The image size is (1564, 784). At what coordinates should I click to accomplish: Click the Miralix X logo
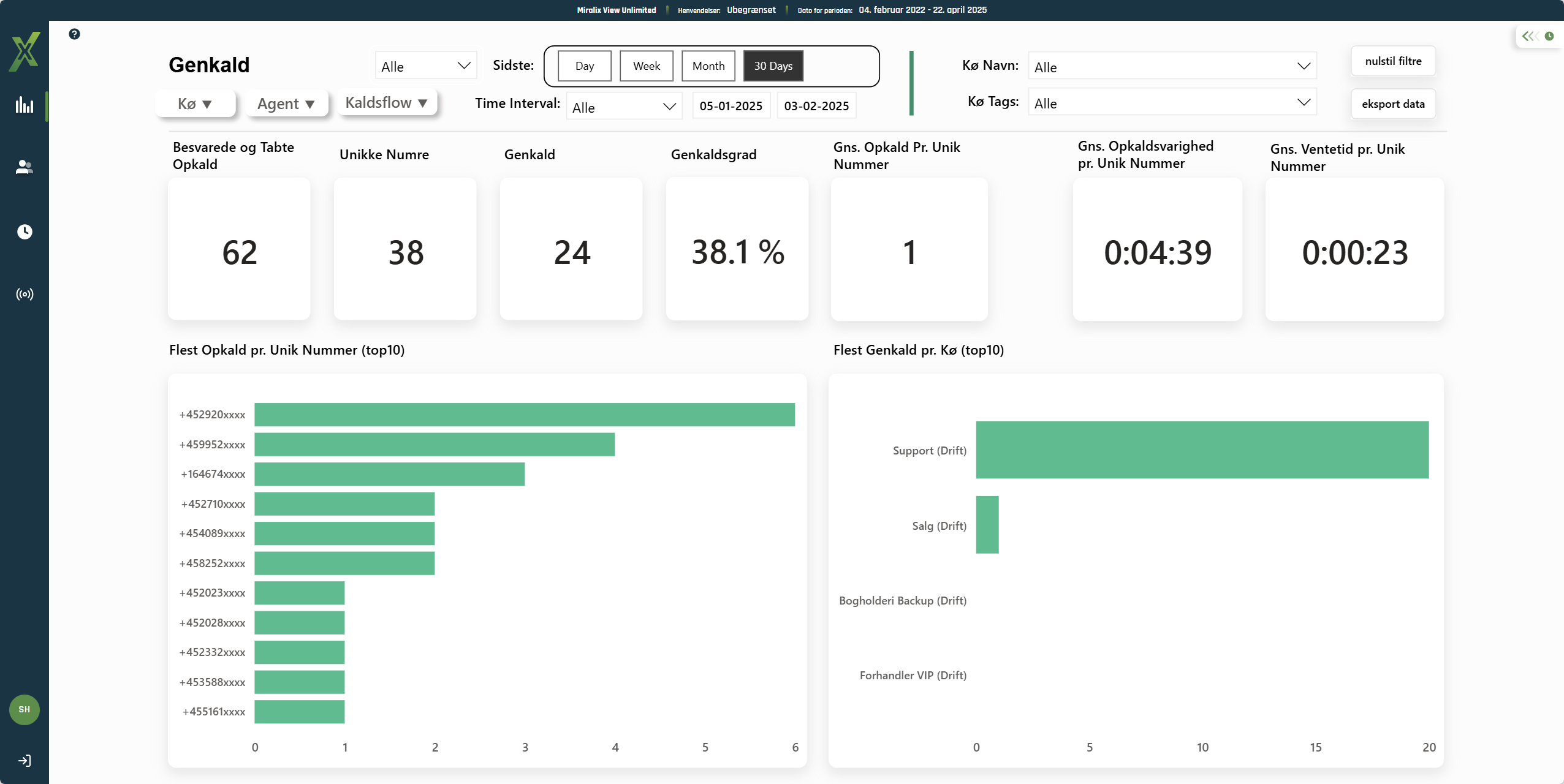(x=25, y=51)
